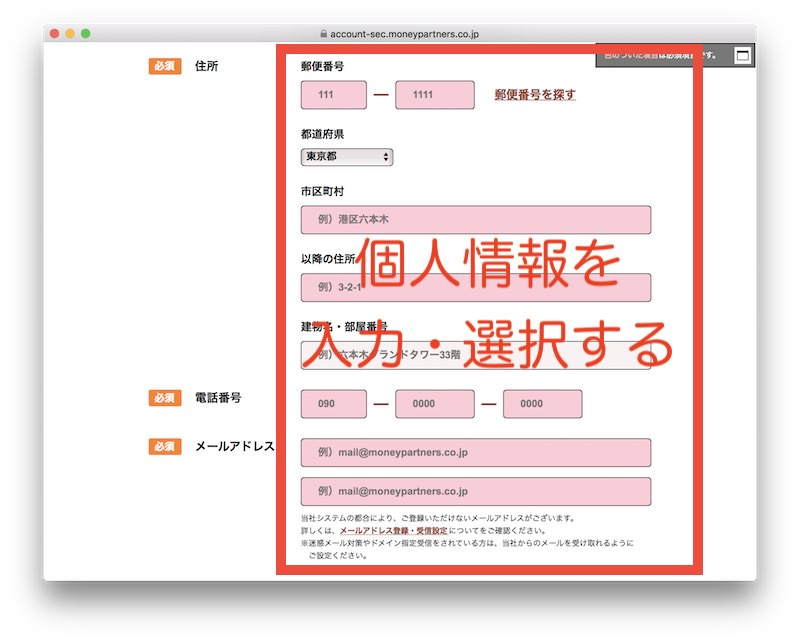This screenshot has height=643, width=800.
Task: Click the 郵便番号 heading text
Action: [x=322, y=66]
